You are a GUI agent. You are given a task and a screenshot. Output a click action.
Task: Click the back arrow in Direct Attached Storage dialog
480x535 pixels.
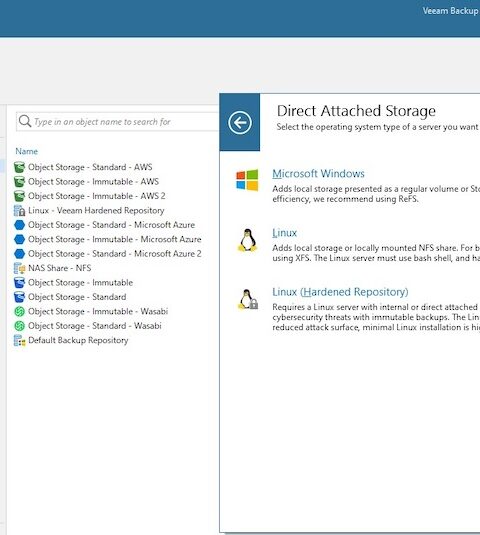click(x=240, y=122)
